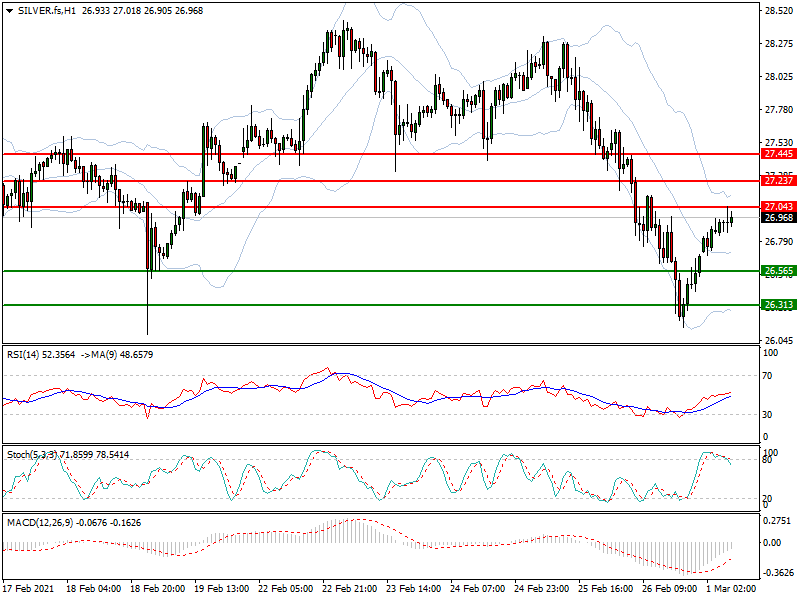800x600 pixels.
Task: Click the 24 Feb 07:00 time label
Action: pos(478,588)
